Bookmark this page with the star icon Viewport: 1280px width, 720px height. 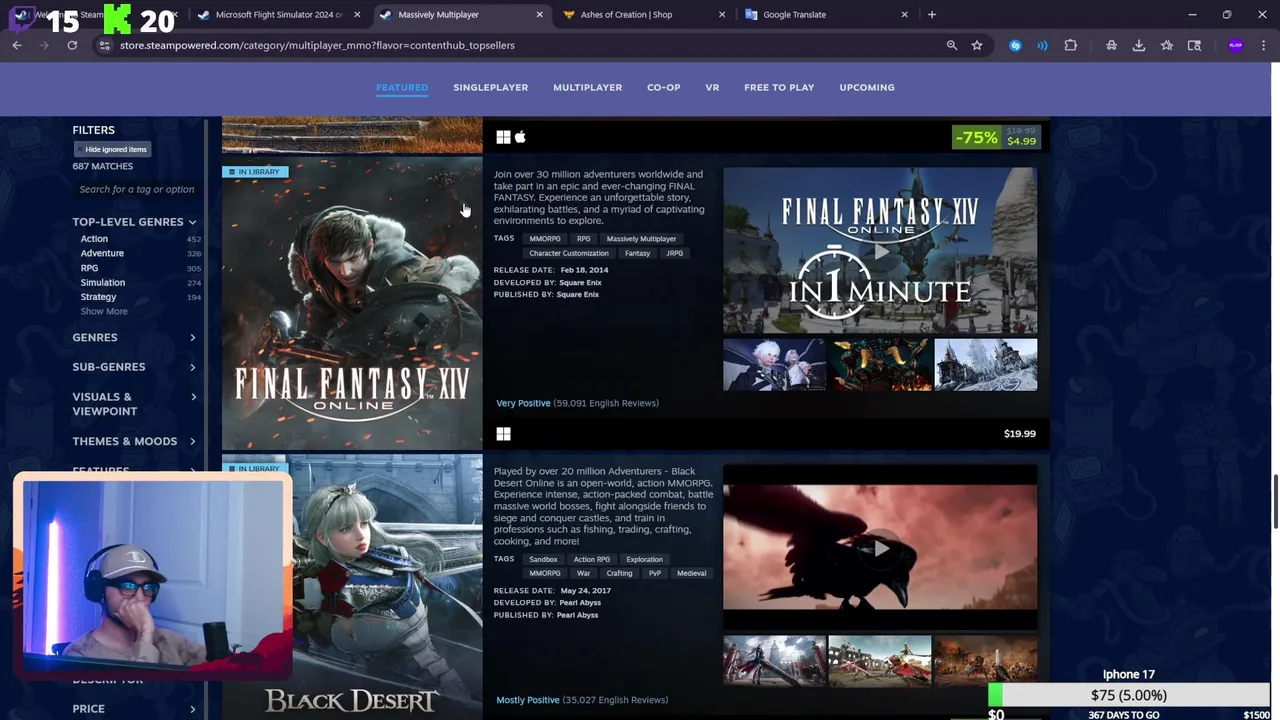point(977,45)
